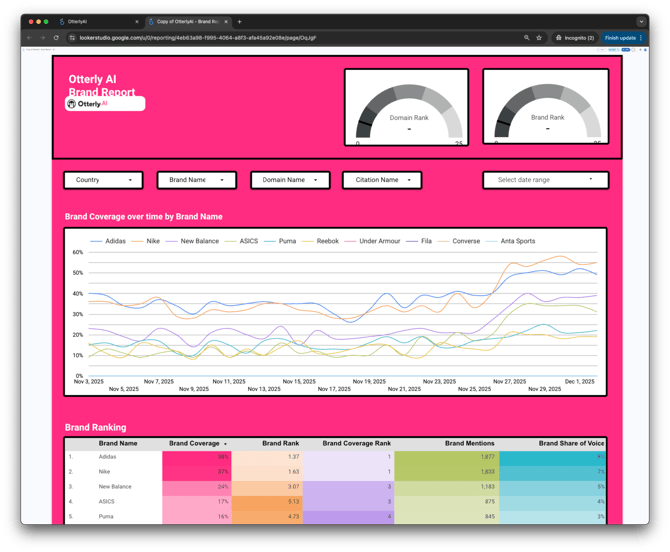Sort table by Brand Coverage column header
Viewport: 670px width, 552px height.
point(194,443)
